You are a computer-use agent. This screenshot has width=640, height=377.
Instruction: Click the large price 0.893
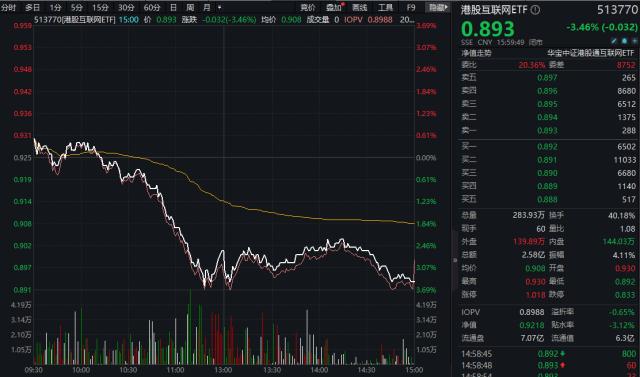pyautogui.click(x=488, y=29)
